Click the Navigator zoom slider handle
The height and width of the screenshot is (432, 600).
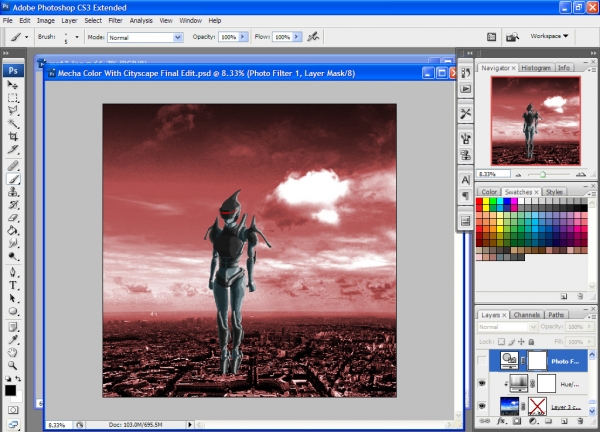pos(543,174)
